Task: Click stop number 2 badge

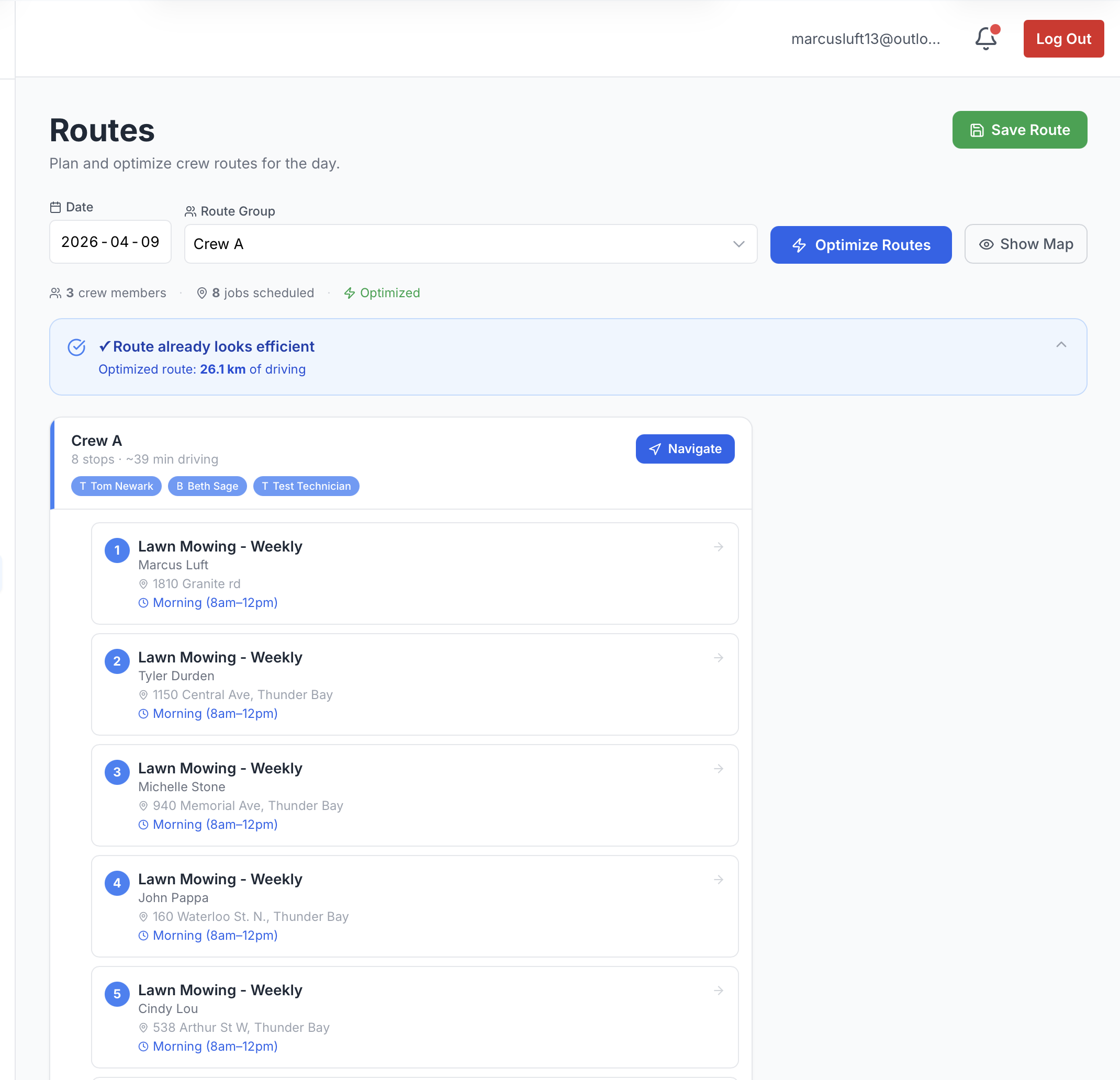Action: (117, 661)
